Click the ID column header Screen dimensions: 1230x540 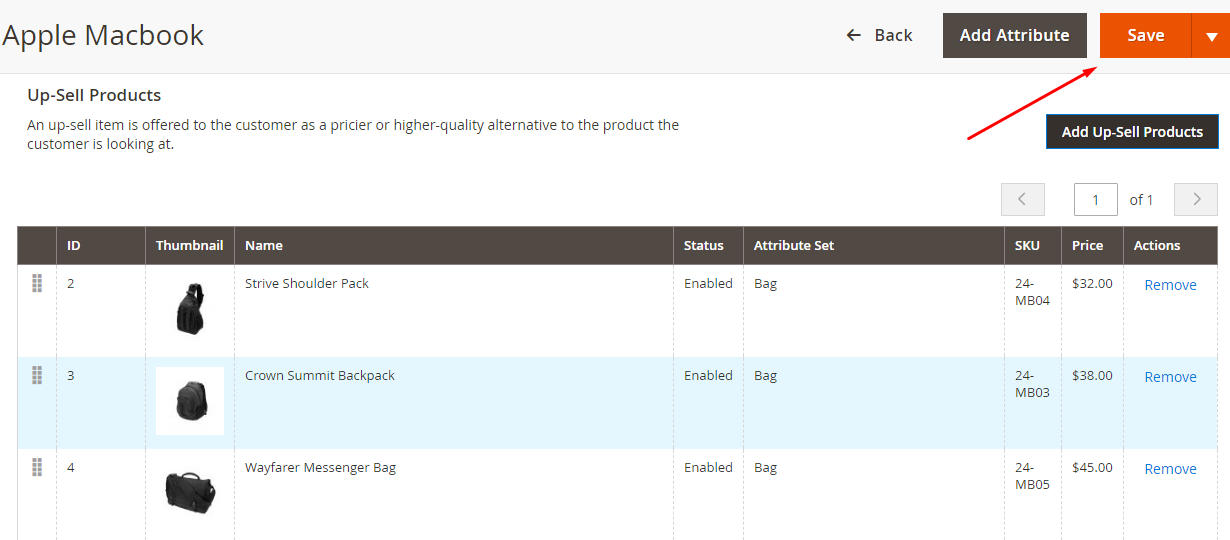pyautogui.click(x=101, y=245)
